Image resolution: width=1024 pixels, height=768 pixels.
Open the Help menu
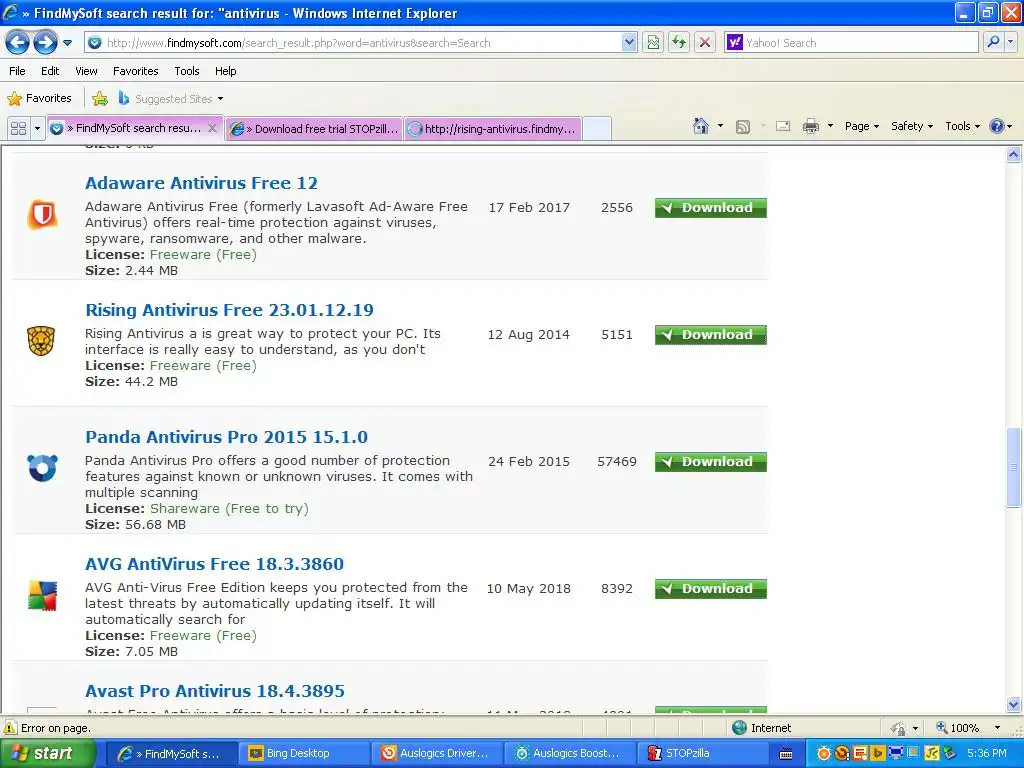pos(226,71)
